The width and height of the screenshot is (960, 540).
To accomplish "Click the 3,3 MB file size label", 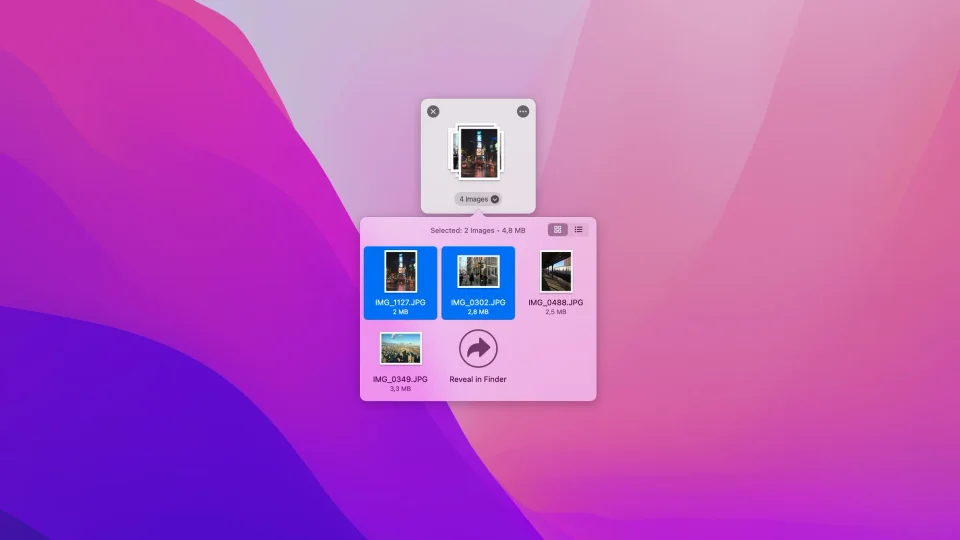I will [400, 389].
